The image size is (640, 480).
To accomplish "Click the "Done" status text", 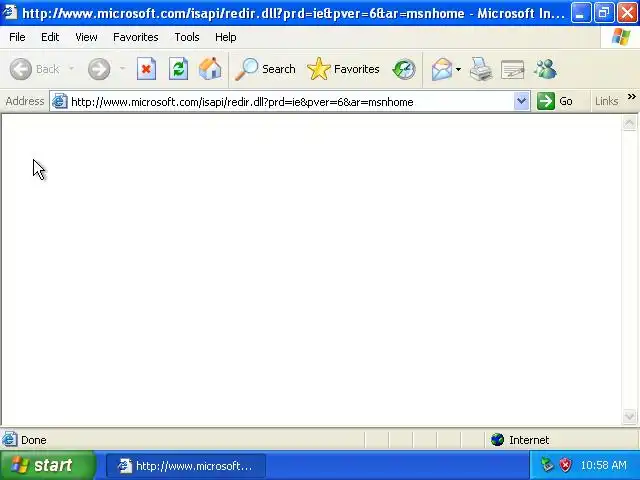I will 33,440.
